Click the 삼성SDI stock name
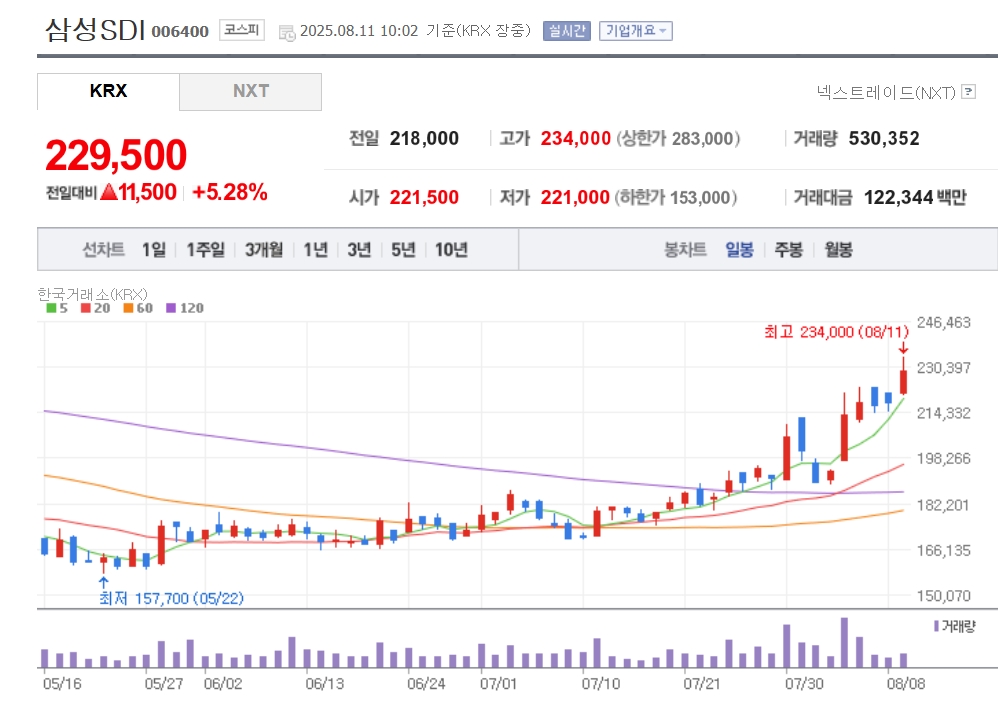Screen dimensions: 998x706 [95, 29]
